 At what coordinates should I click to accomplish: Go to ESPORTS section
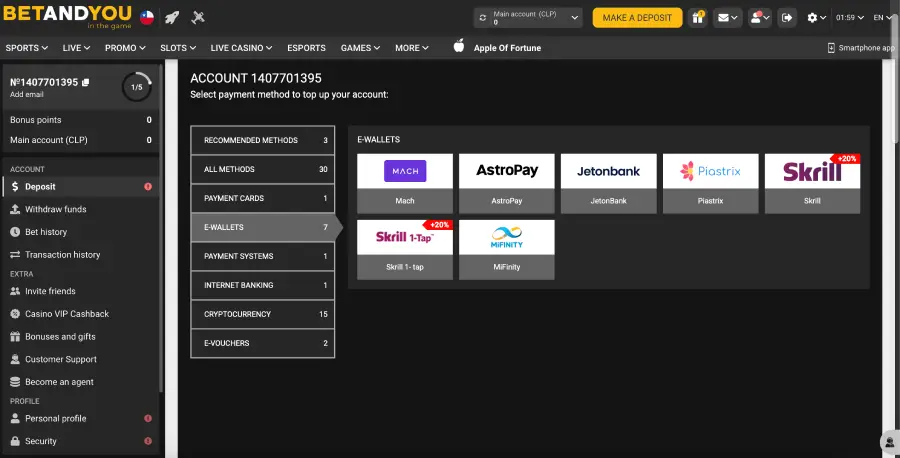307,48
